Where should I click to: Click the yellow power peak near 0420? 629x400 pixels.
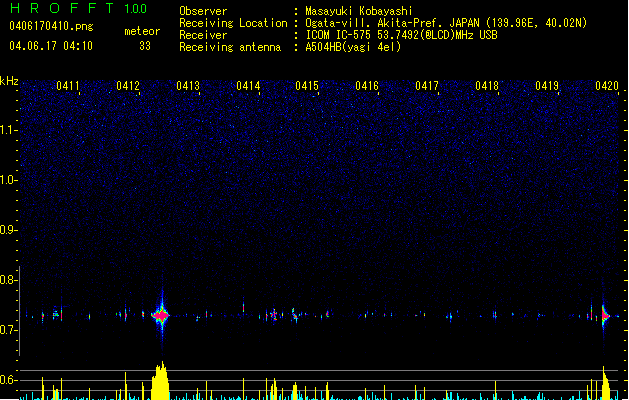[x=606, y=384]
